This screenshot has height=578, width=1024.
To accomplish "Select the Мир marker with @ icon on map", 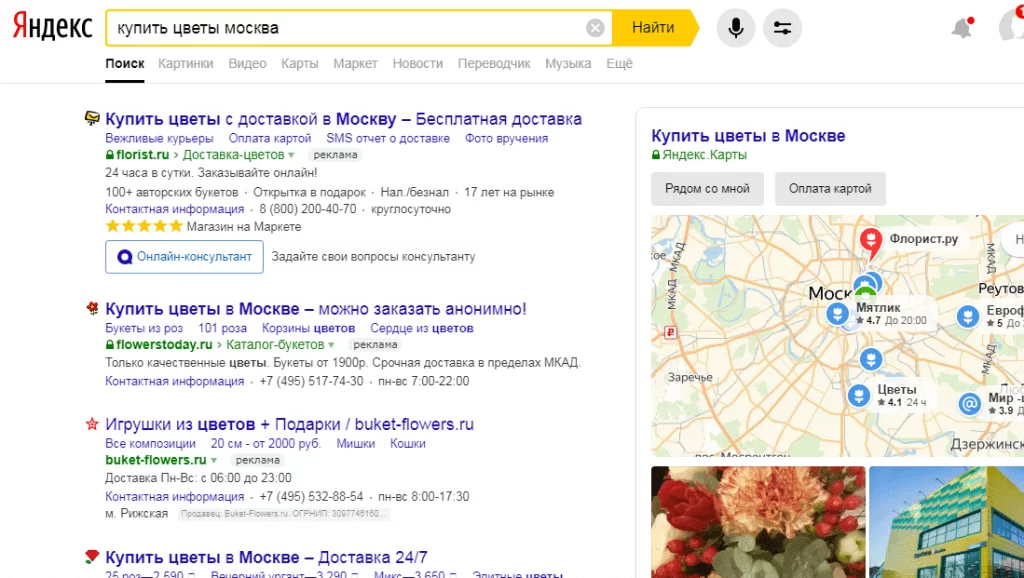I will 970,404.
